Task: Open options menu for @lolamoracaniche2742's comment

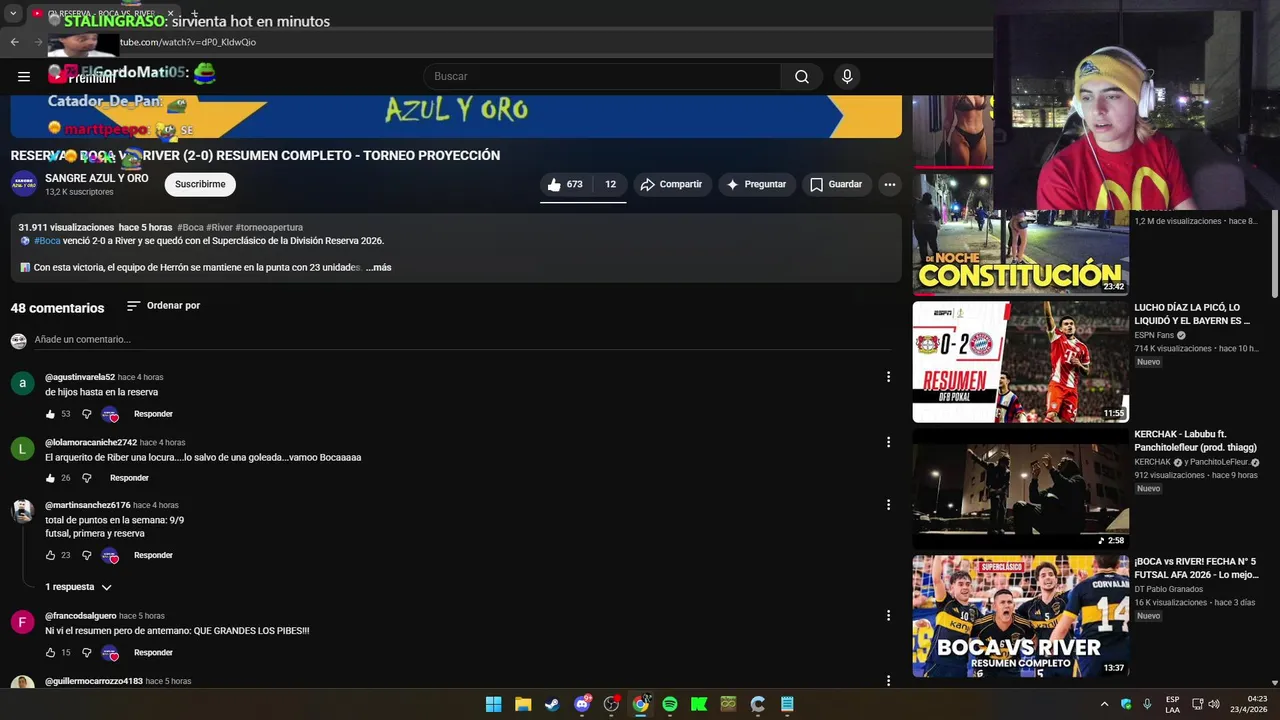Action: pyautogui.click(x=888, y=442)
